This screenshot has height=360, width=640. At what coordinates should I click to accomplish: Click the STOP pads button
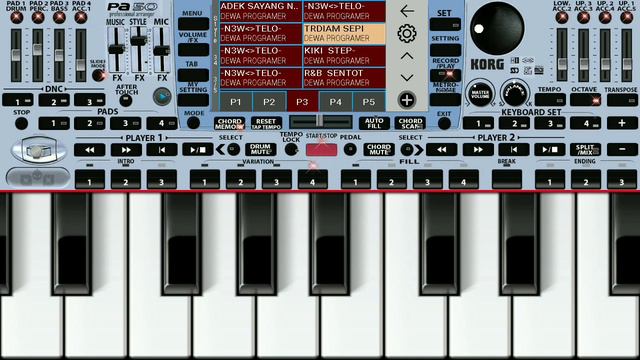click(21, 123)
